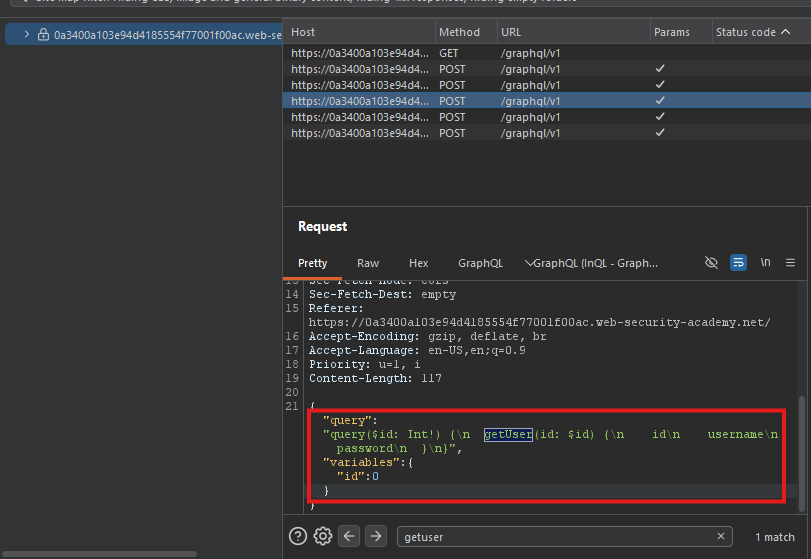Image resolution: width=811 pixels, height=559 pixels.
Task: Click the Referer URL line
Action: pos(539,323)
